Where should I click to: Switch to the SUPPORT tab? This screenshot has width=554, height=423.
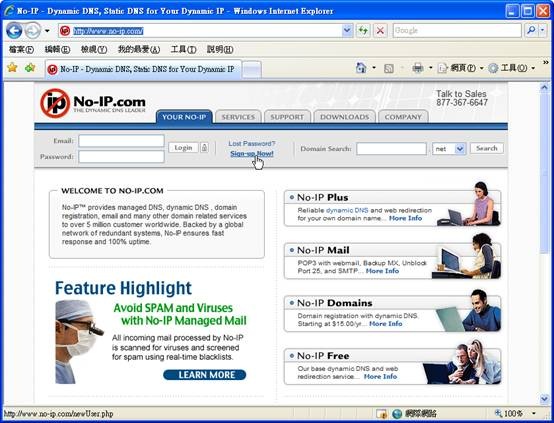(x=287, y=117)
